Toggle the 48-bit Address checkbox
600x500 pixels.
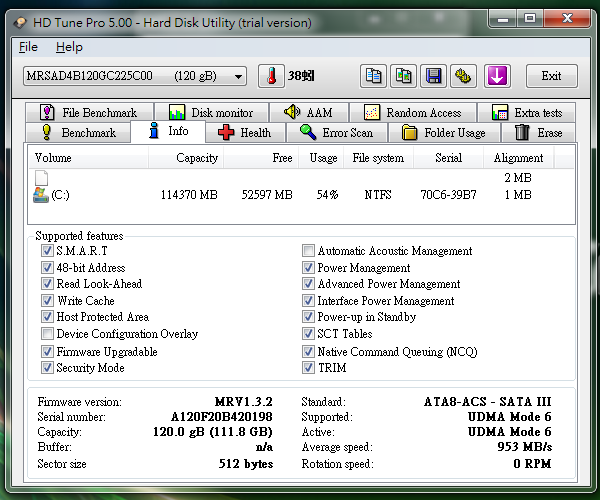tap(47, 267)
